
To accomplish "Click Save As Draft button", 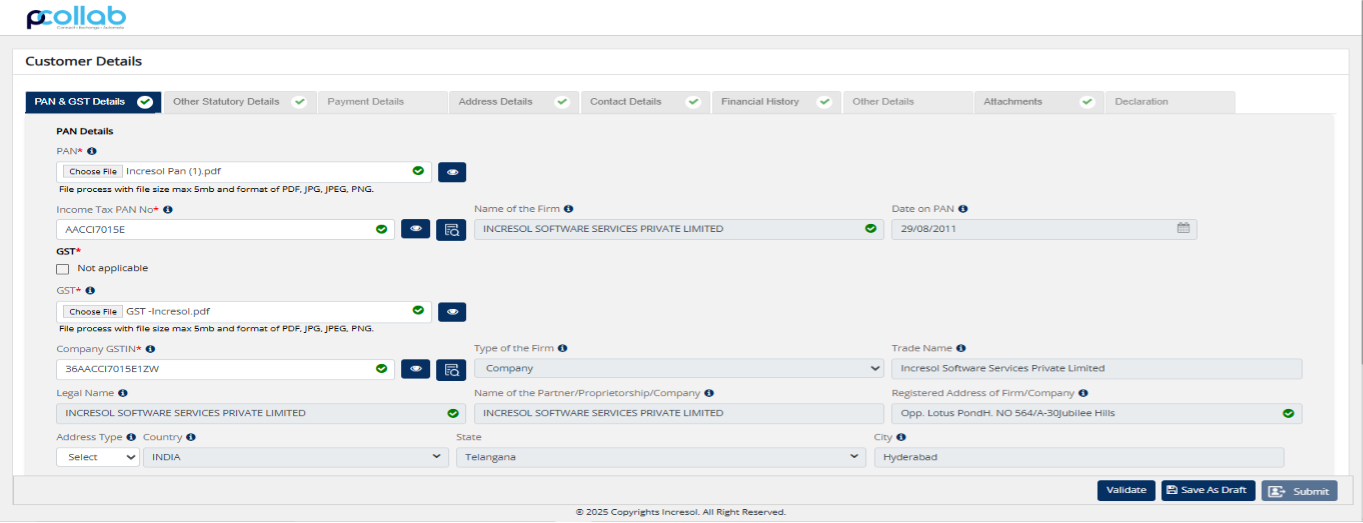I will (1208, 490).
